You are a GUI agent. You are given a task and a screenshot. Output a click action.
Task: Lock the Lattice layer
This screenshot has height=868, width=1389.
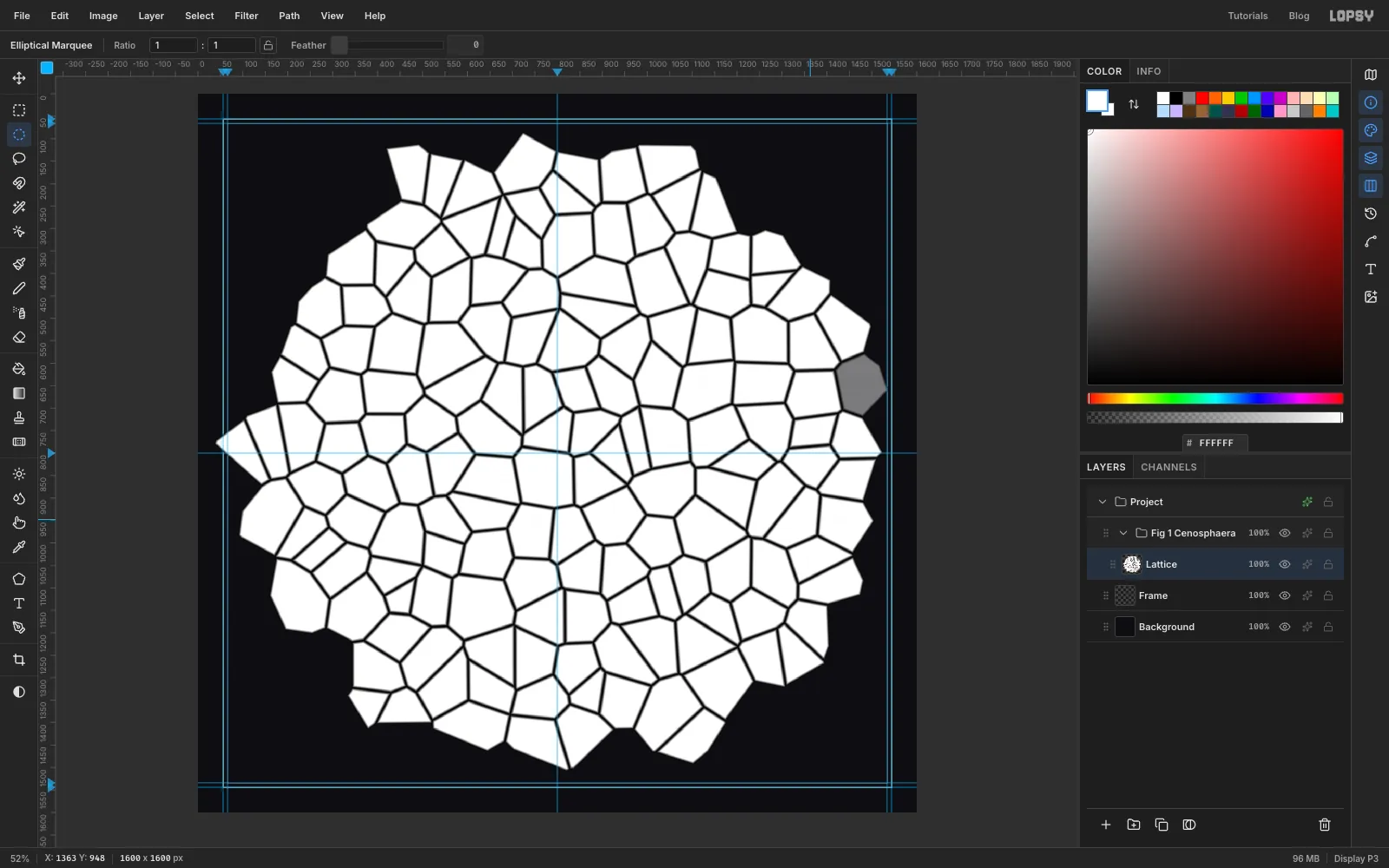click(1328, 564)
